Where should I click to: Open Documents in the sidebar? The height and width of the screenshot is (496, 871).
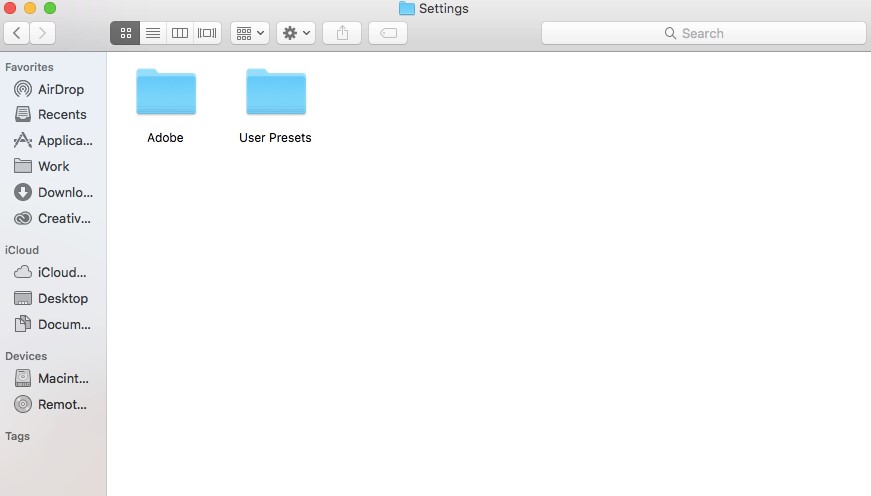53,324
